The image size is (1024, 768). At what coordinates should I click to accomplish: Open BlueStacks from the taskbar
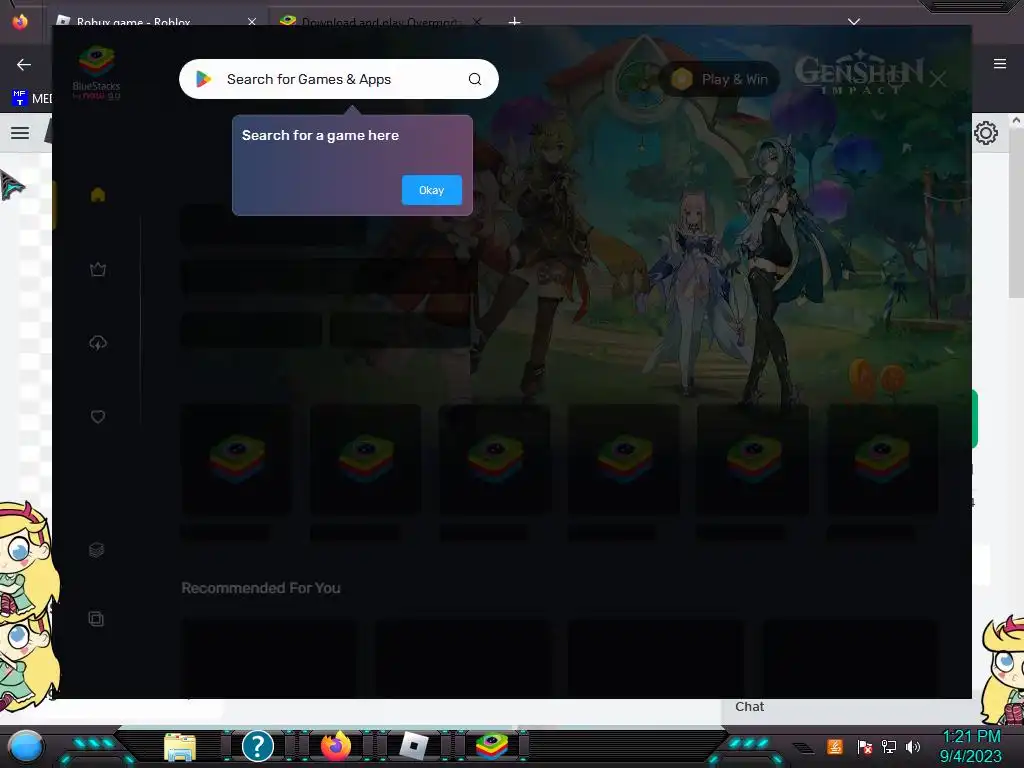click(x=492, y=746)
